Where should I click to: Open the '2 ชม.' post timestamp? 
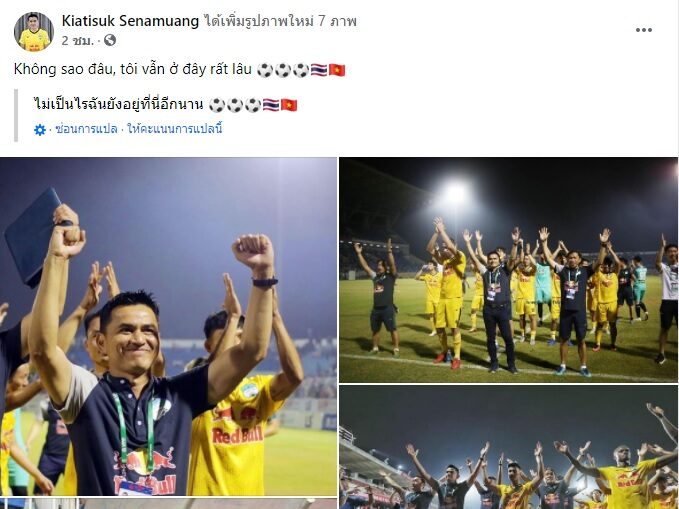point(78,41)
